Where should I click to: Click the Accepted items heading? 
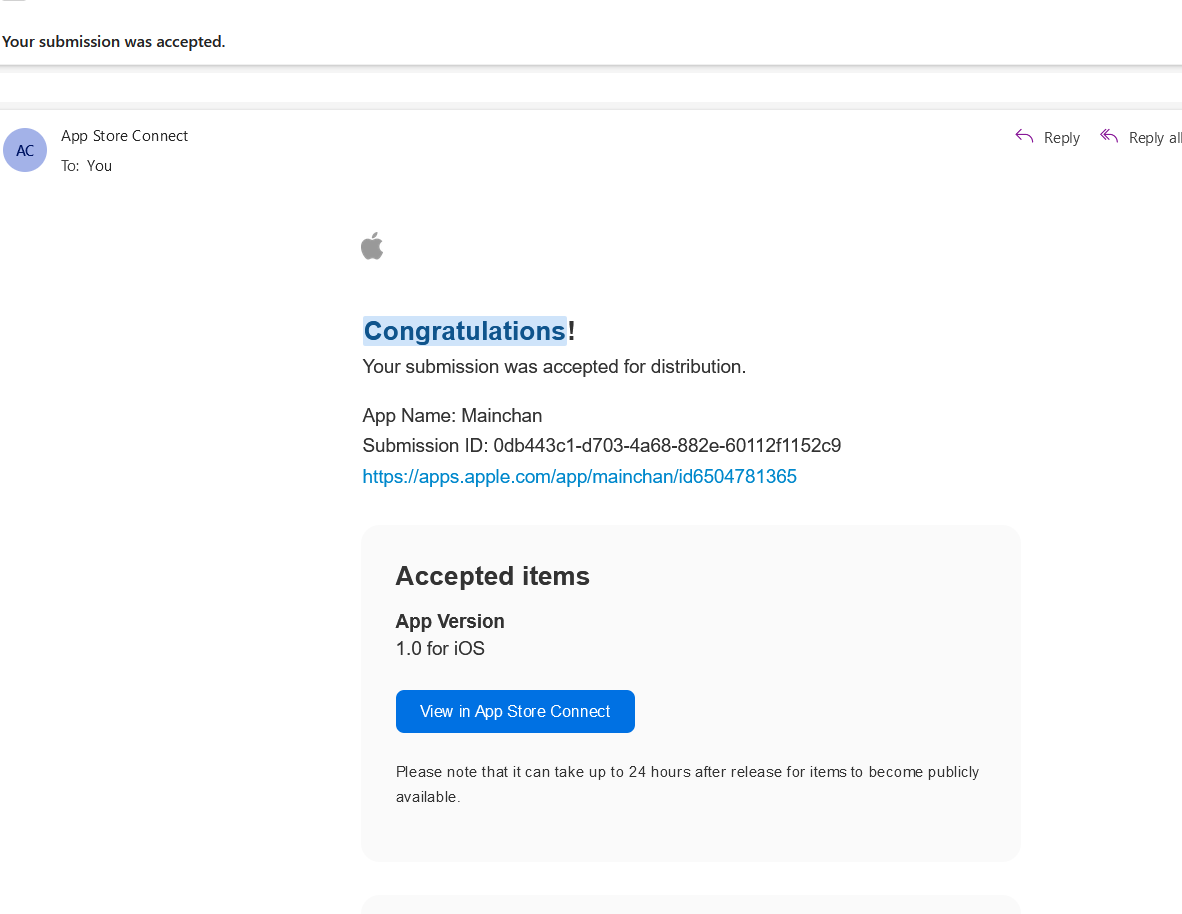(x=492, y=576)
